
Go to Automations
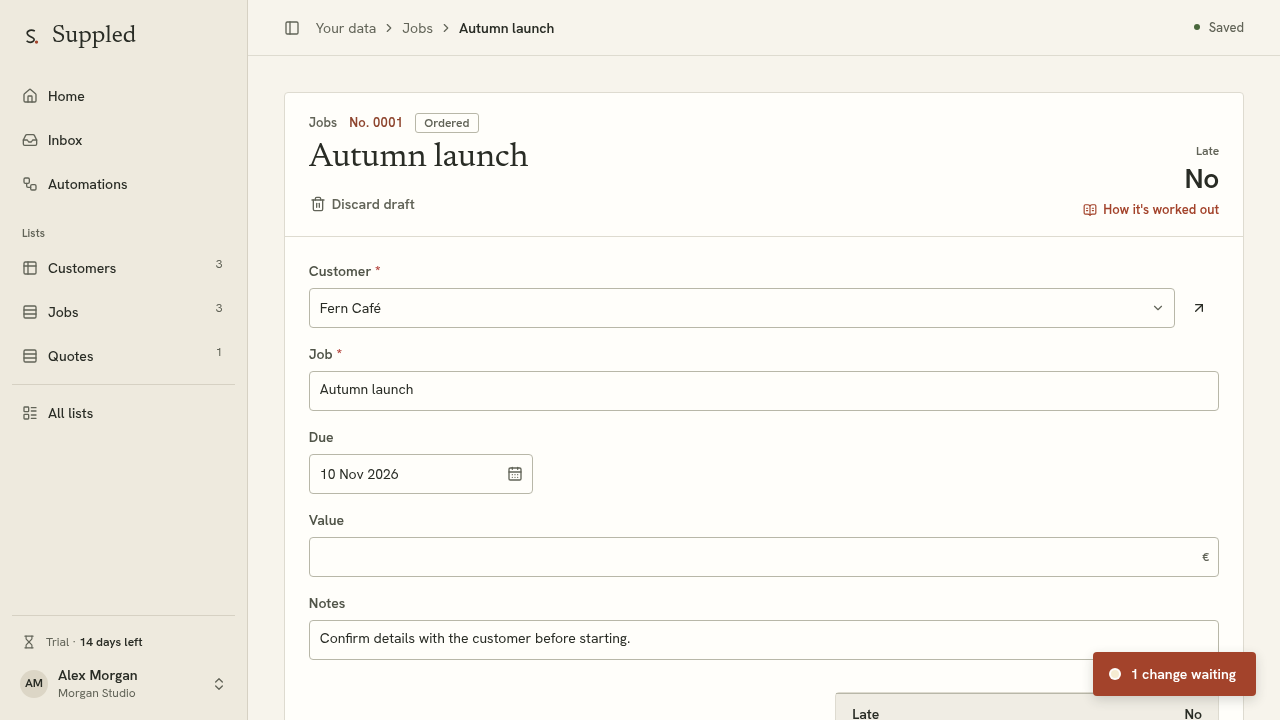tap(123, 184)
